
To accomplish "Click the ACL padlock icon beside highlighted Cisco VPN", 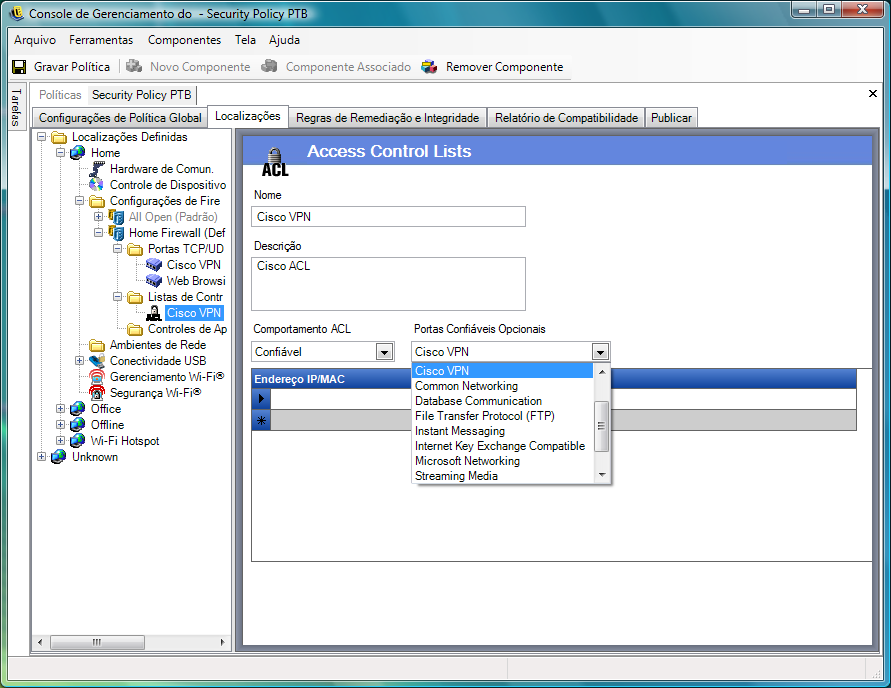I will coord(154,312).
